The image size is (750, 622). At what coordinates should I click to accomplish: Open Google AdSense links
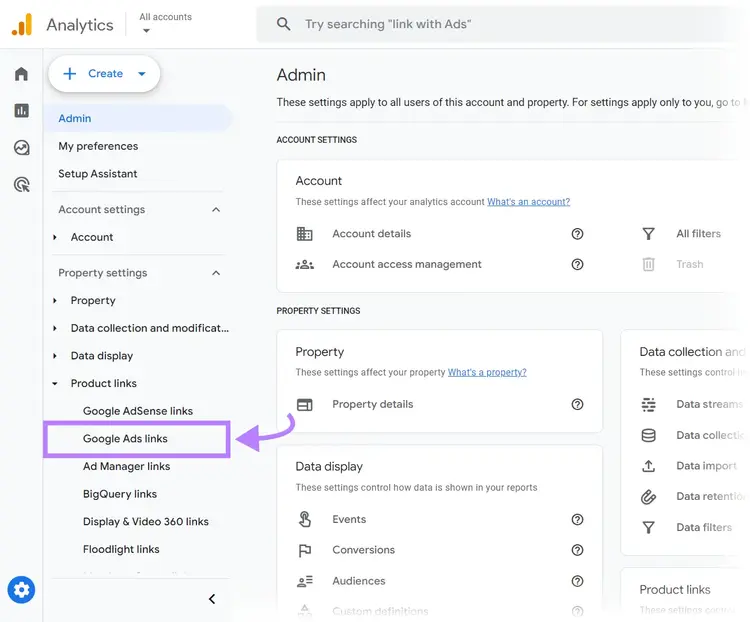click(138, 411)
